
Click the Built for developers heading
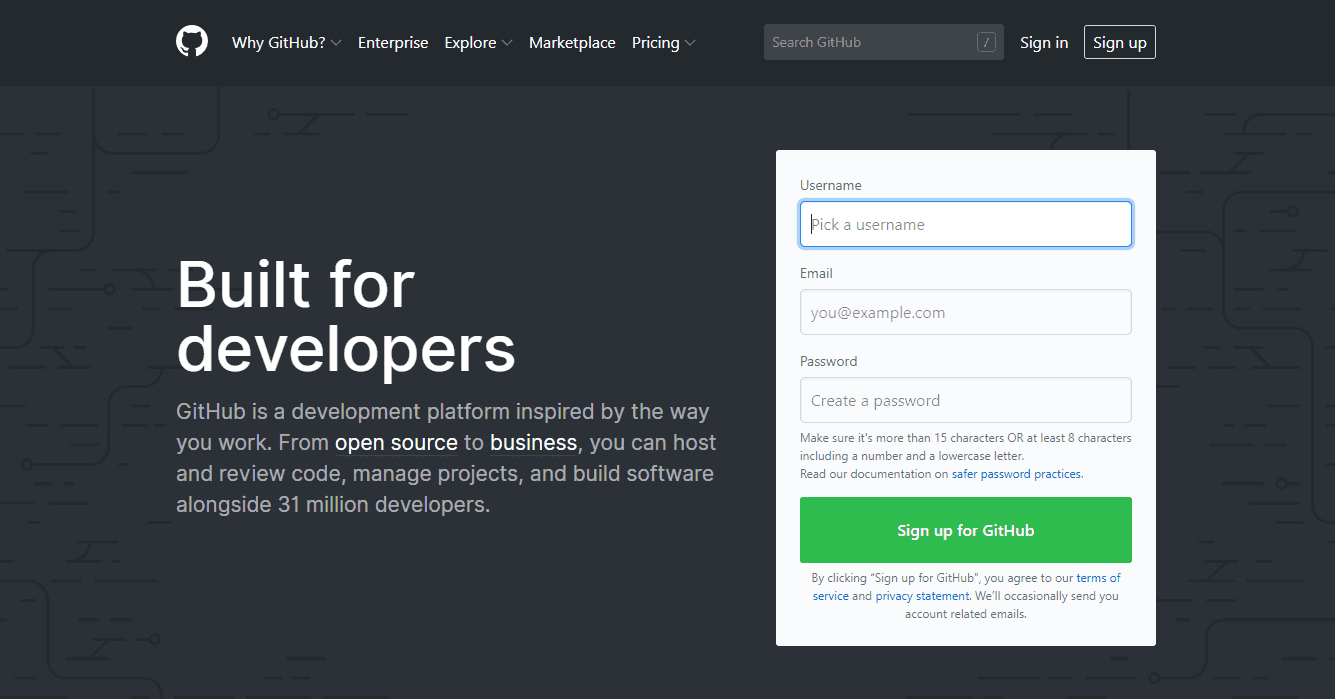[346, 315]
